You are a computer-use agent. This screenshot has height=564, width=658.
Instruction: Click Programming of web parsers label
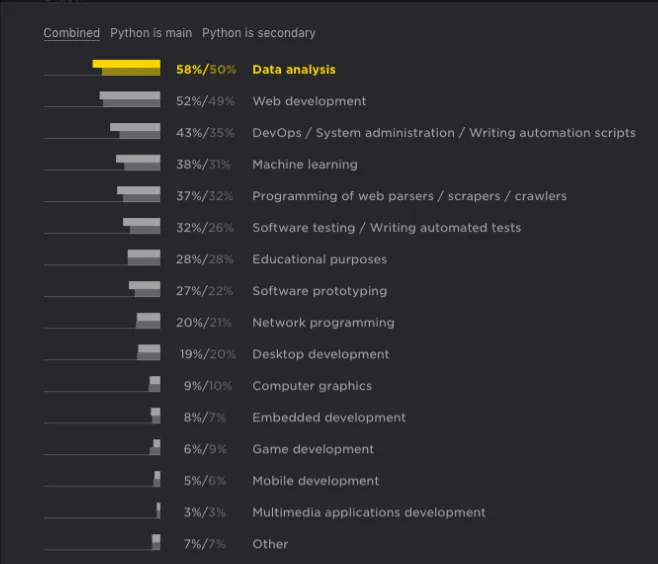(x=409, y=196)
